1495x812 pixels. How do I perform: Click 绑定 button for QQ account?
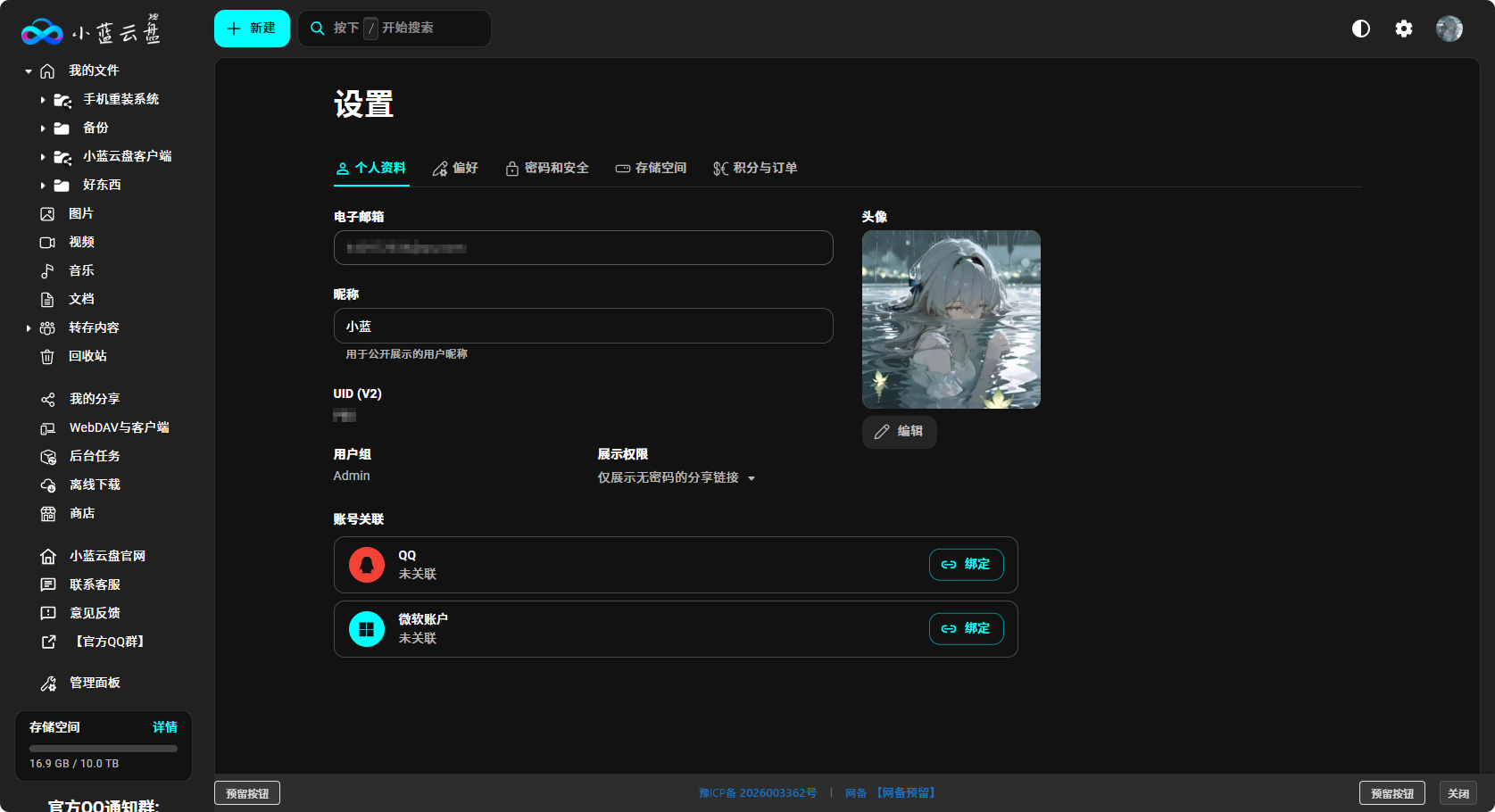(x=966, y=564)
